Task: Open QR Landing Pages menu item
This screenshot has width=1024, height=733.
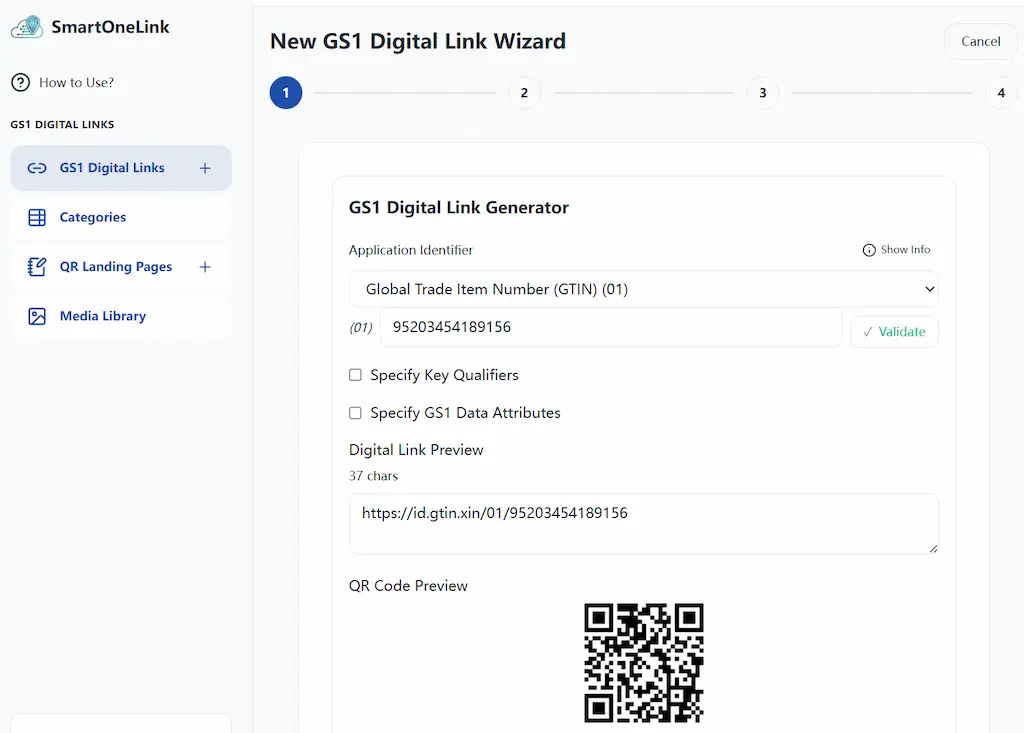Action: (x=121, y=267)
